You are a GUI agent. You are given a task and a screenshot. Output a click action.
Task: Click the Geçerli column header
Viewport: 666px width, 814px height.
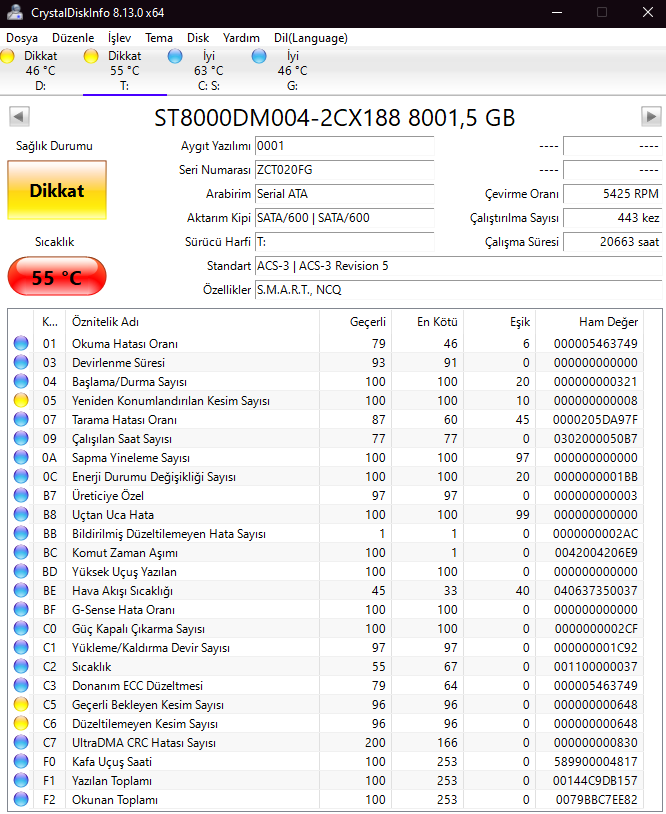point(356,322)
